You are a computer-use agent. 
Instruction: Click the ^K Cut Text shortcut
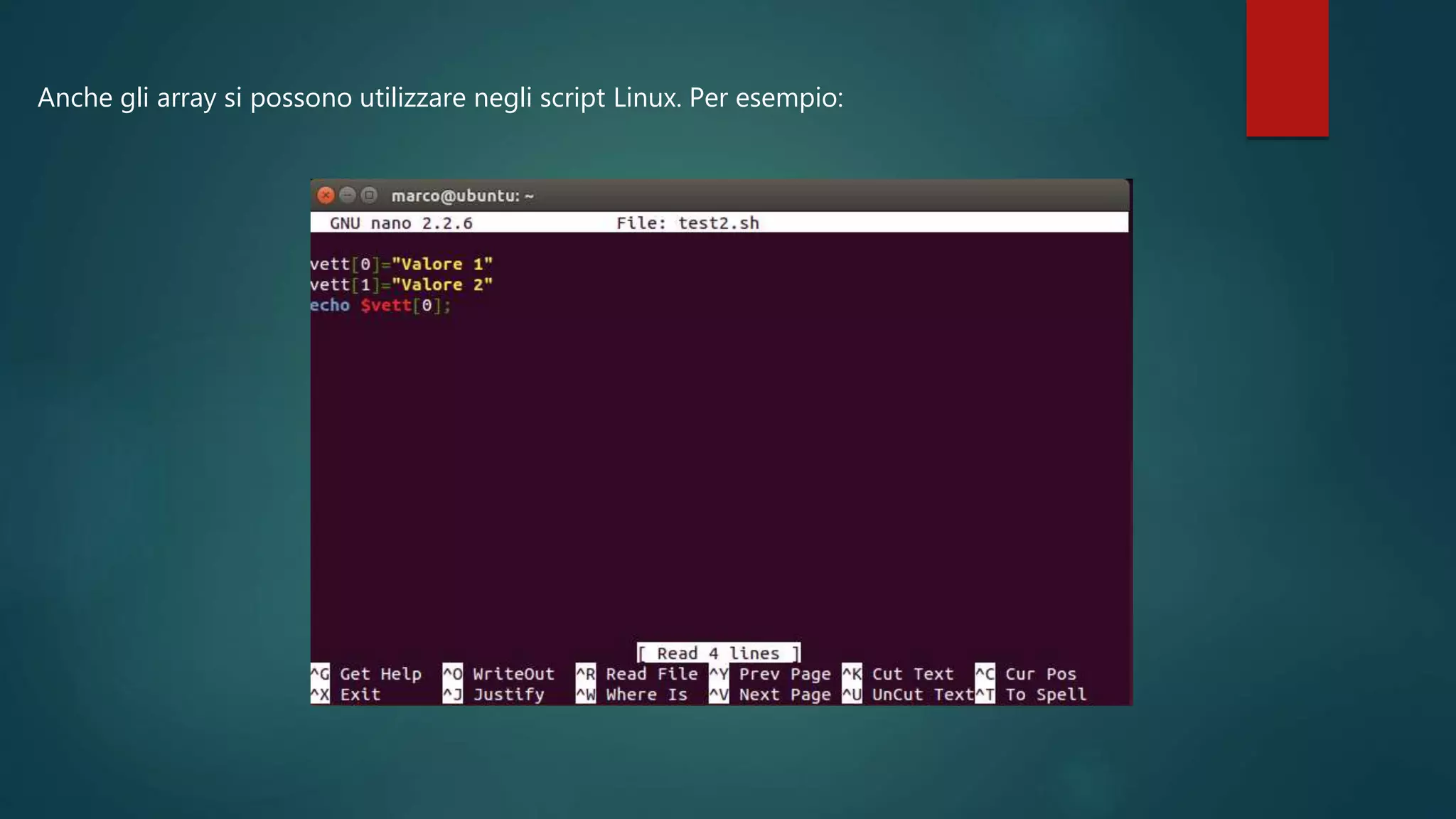[x=898, y=674]
